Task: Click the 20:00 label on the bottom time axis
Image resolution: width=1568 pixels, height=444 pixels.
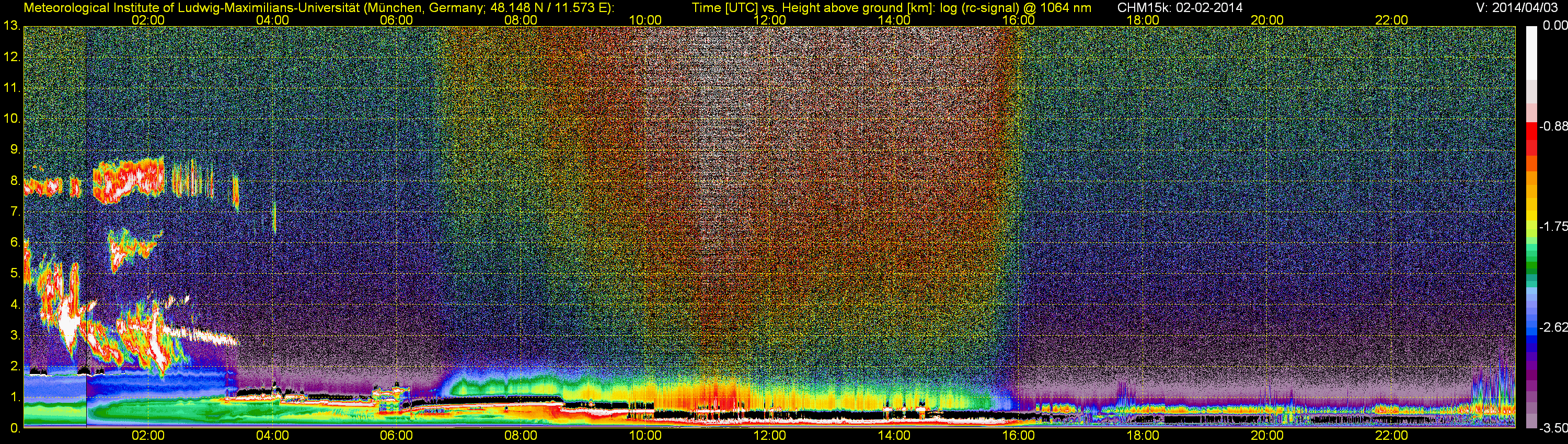Action: (x=1267, y=436)
